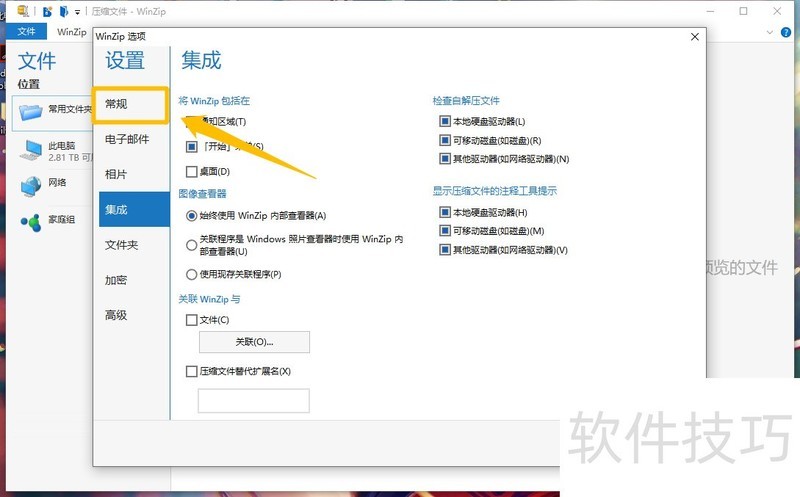800x497 pixels.
Task: Click the 关联(O)... button
Action: (x=254, y=342)
